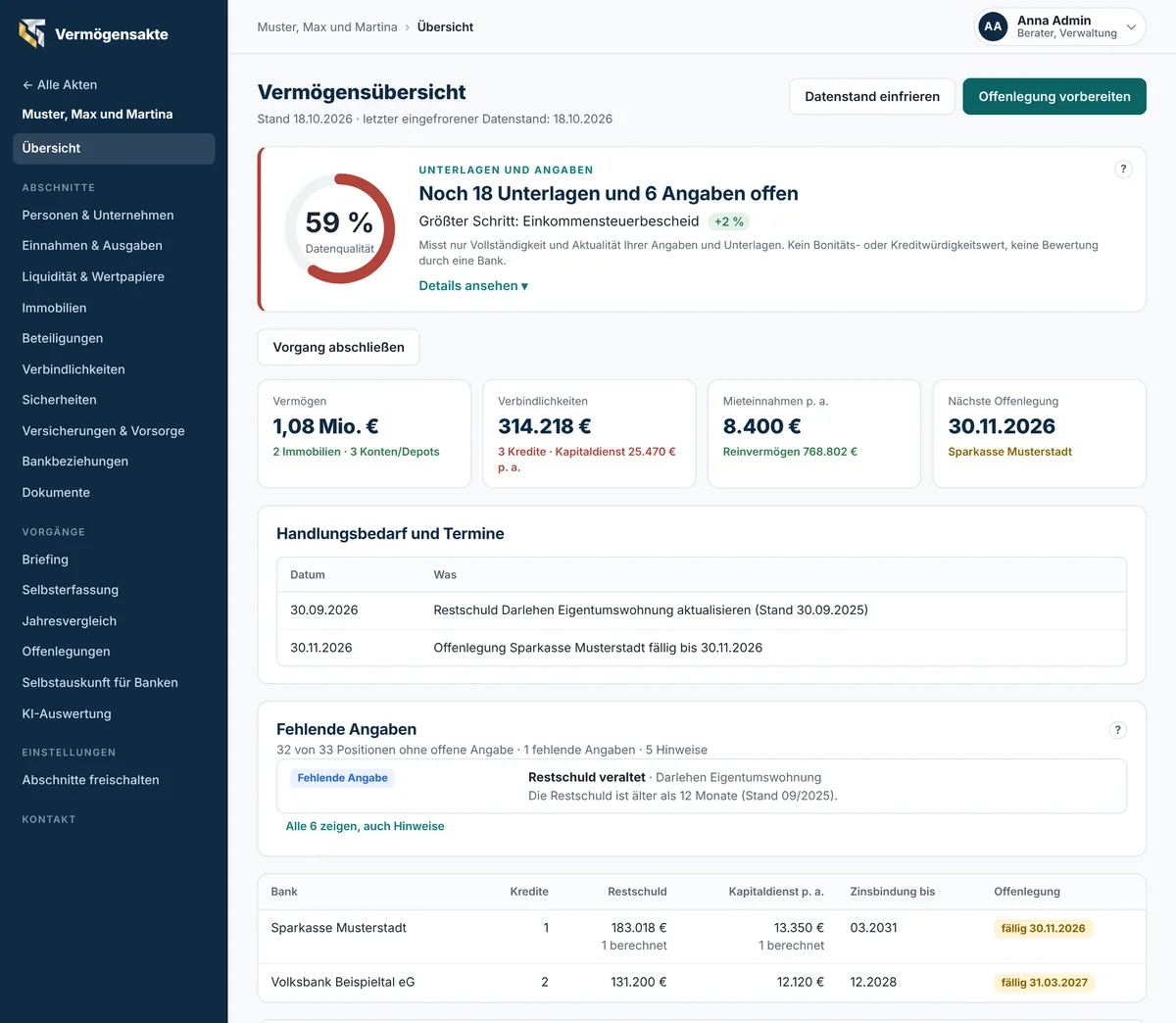Viewport: 1176px width, 1023px height.
Task: Click Datenstand einfrieren button
Action: click(x=872, y=97)
